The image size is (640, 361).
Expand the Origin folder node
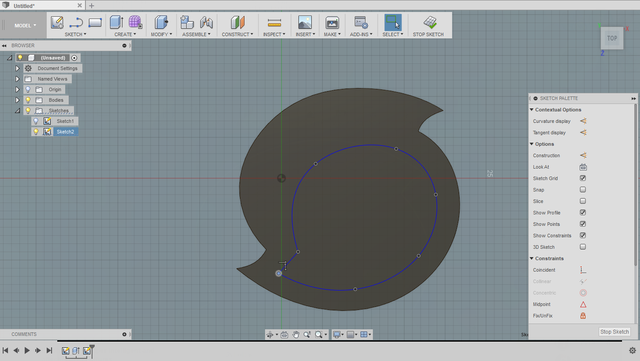pos(17,89)
